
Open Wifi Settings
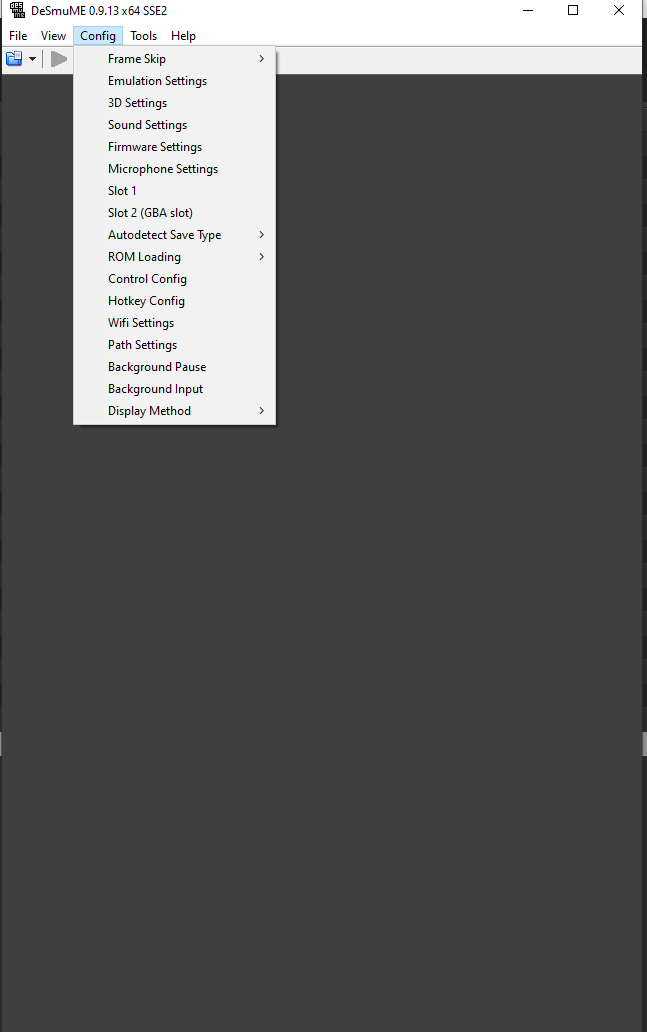click(174, 323)
